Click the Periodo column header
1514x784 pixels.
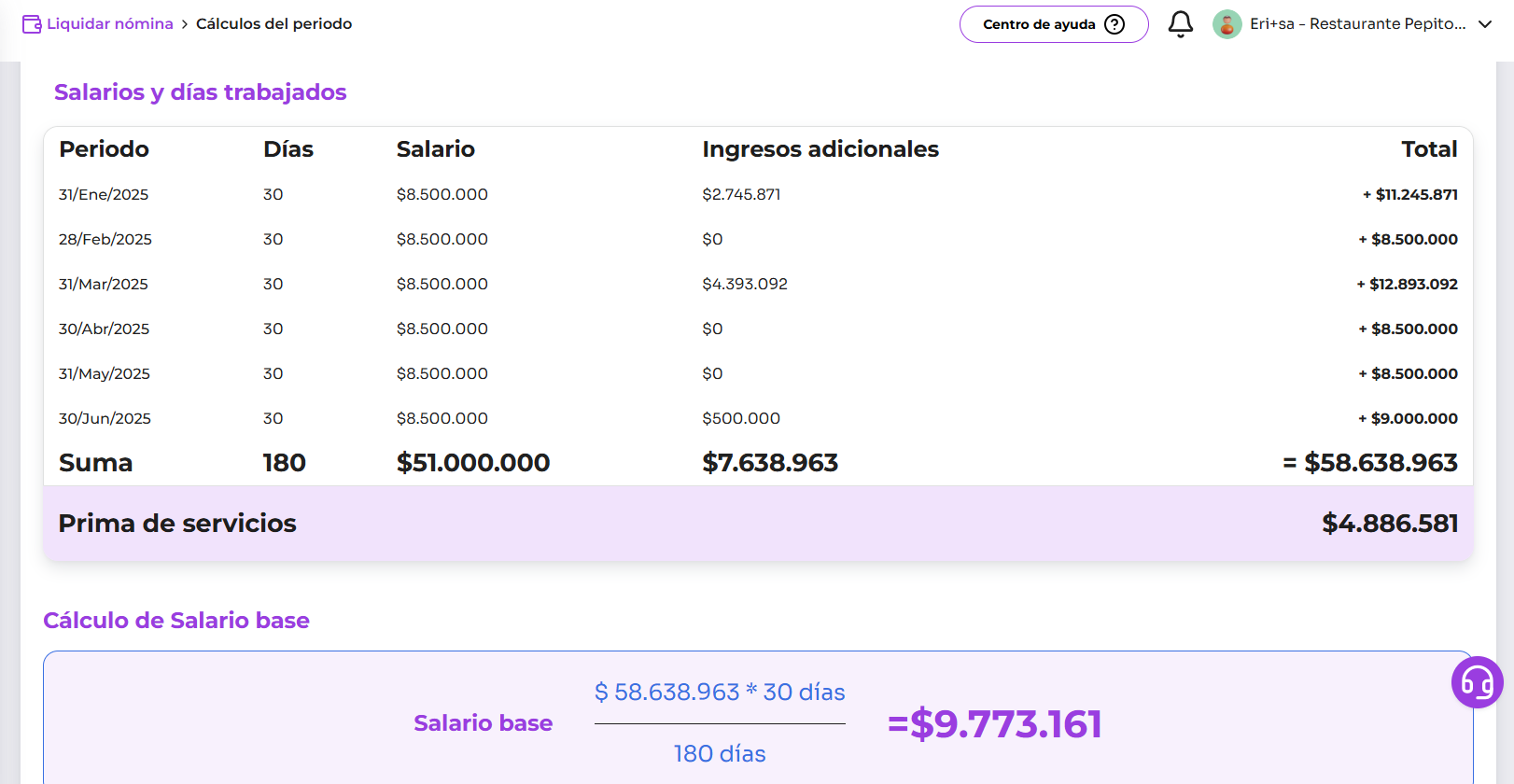pos(104,149)
